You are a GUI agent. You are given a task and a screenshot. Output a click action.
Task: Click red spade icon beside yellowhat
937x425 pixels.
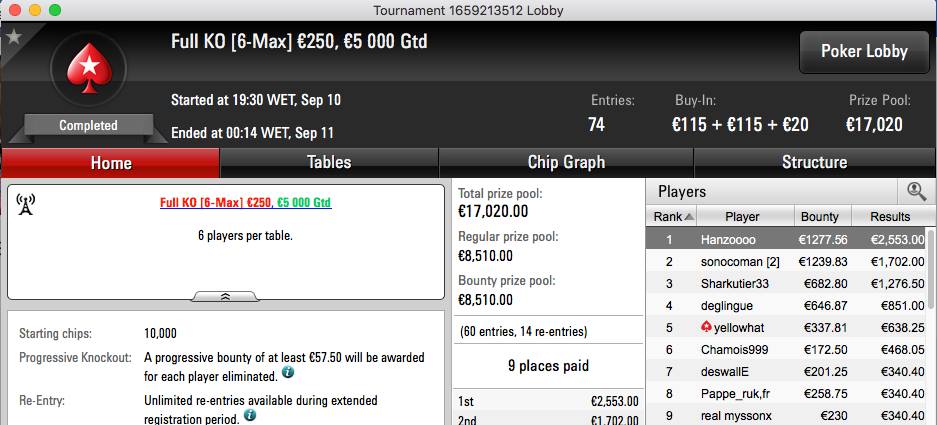[707, 327]
